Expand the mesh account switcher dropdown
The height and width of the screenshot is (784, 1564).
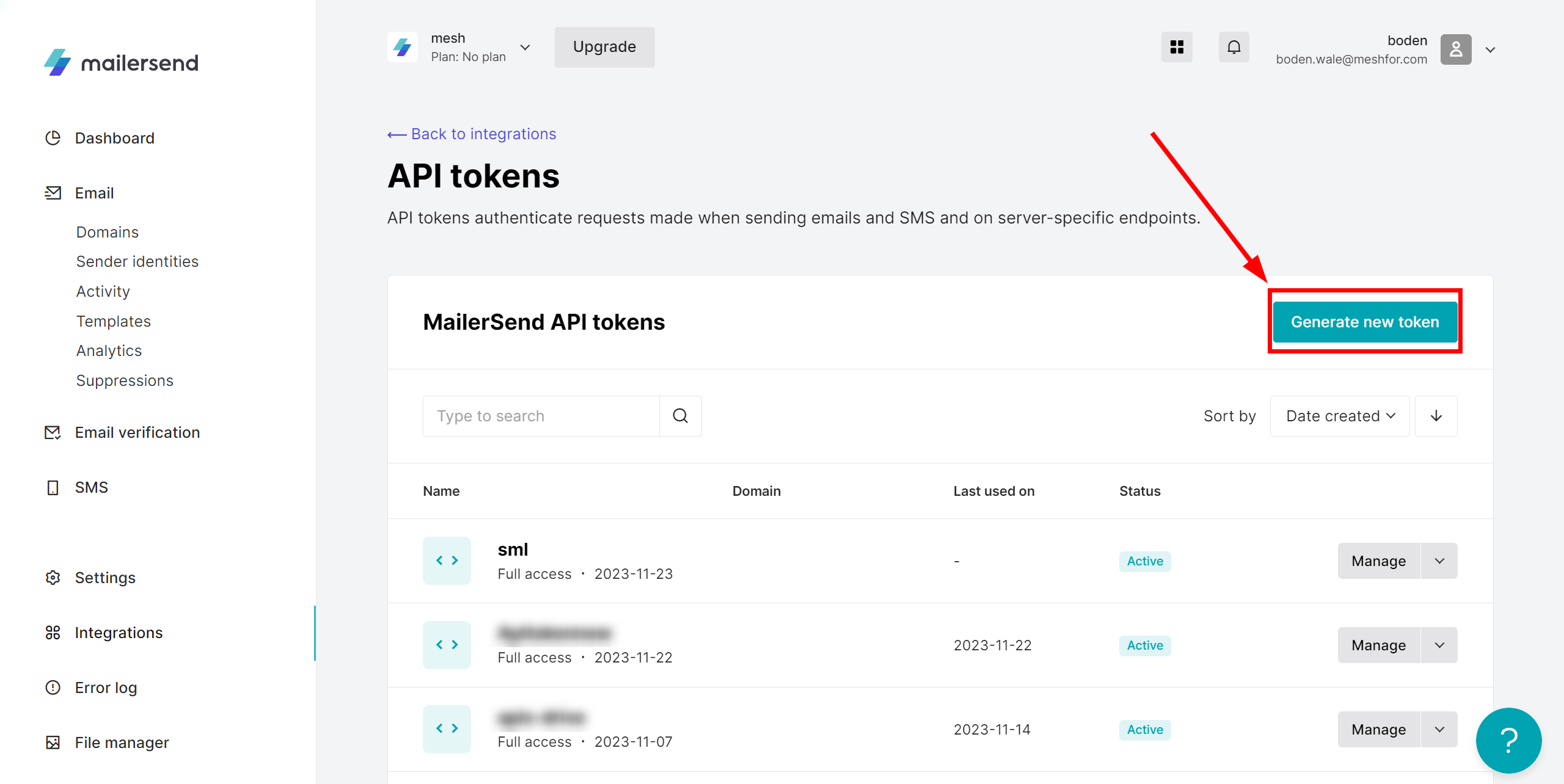pos(525,47)
